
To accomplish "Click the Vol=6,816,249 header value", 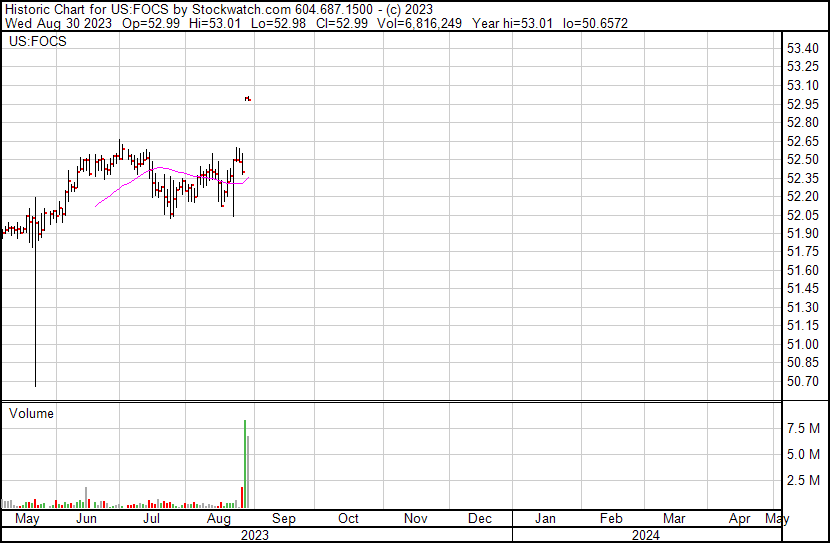I will point(419,23).
